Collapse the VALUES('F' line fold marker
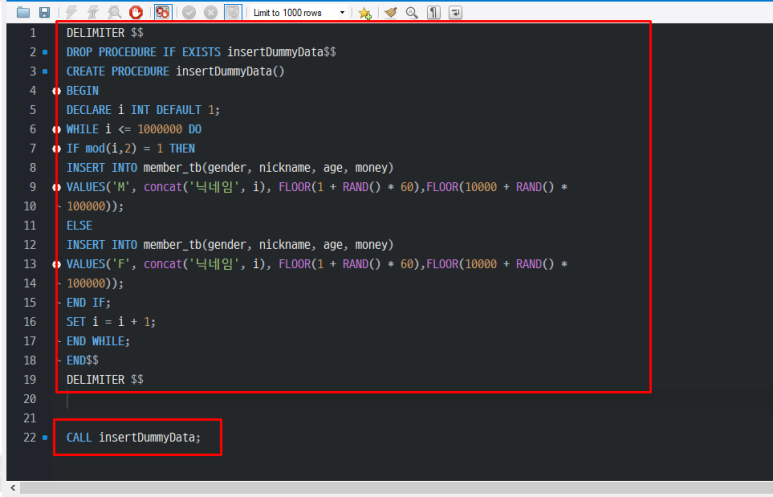 [x=57, y=264]
